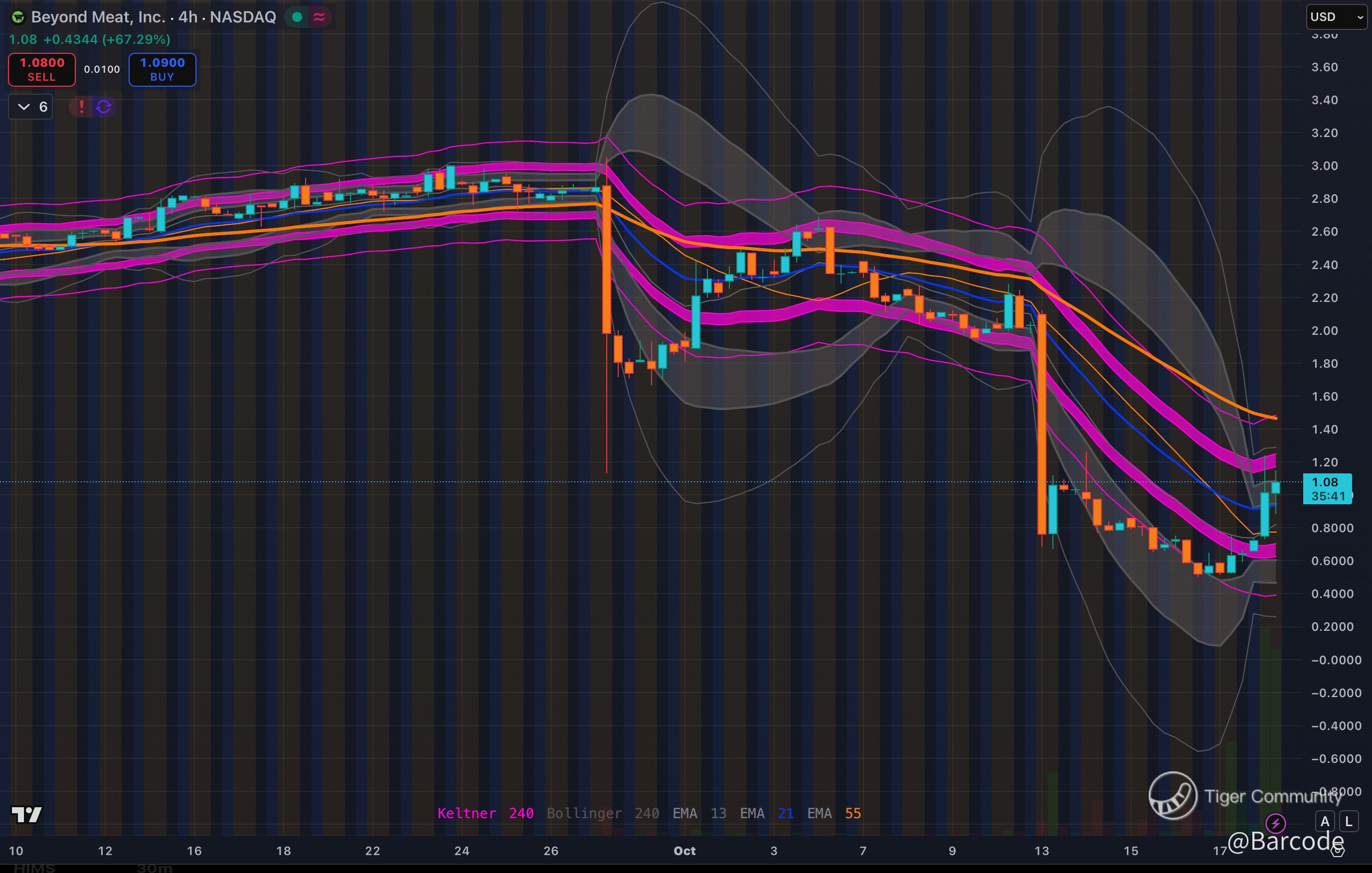Select the EMA 21 indicator label

[766, 813]
